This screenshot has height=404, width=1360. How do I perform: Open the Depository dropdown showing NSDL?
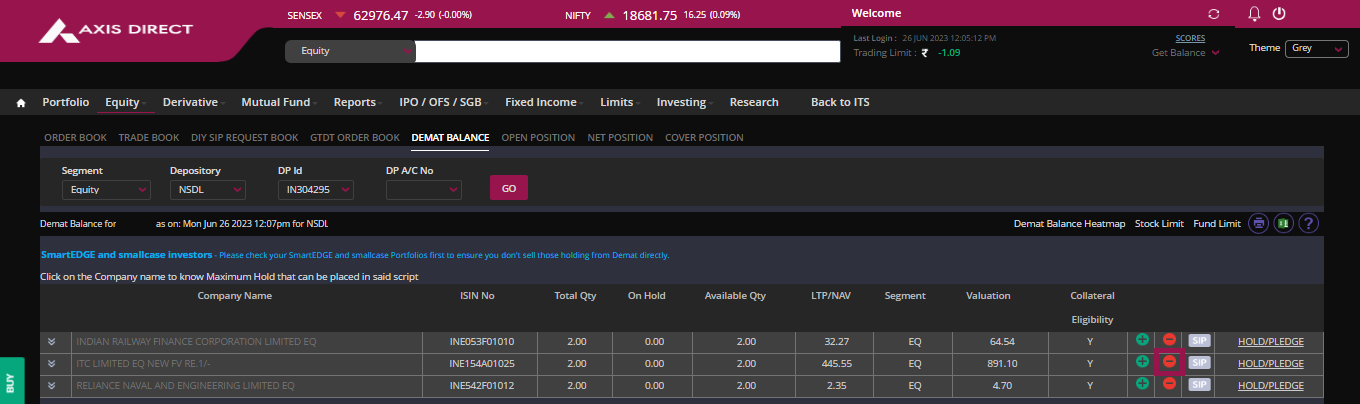point(207,189)
